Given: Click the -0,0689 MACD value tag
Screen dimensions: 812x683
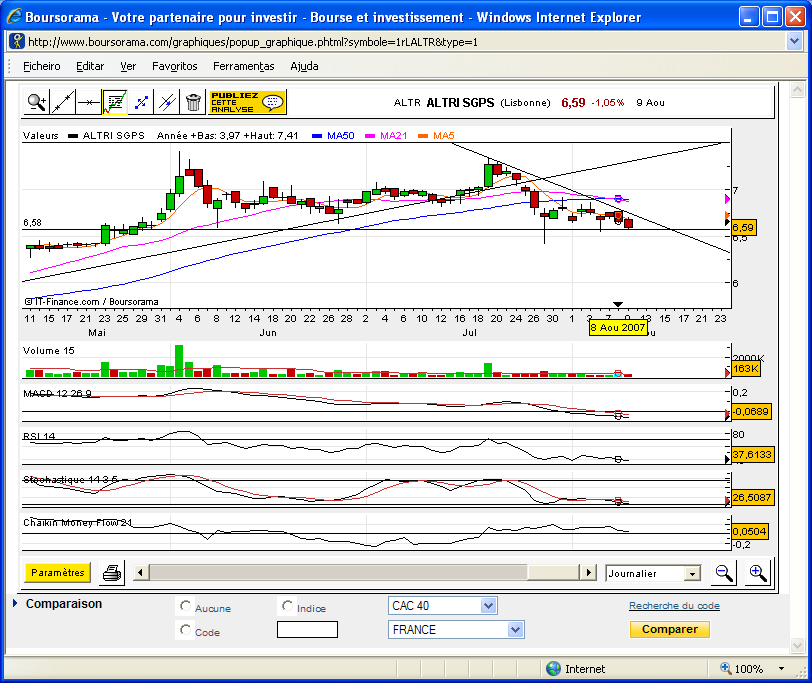Looking at the screenshot, I should 751,412.
